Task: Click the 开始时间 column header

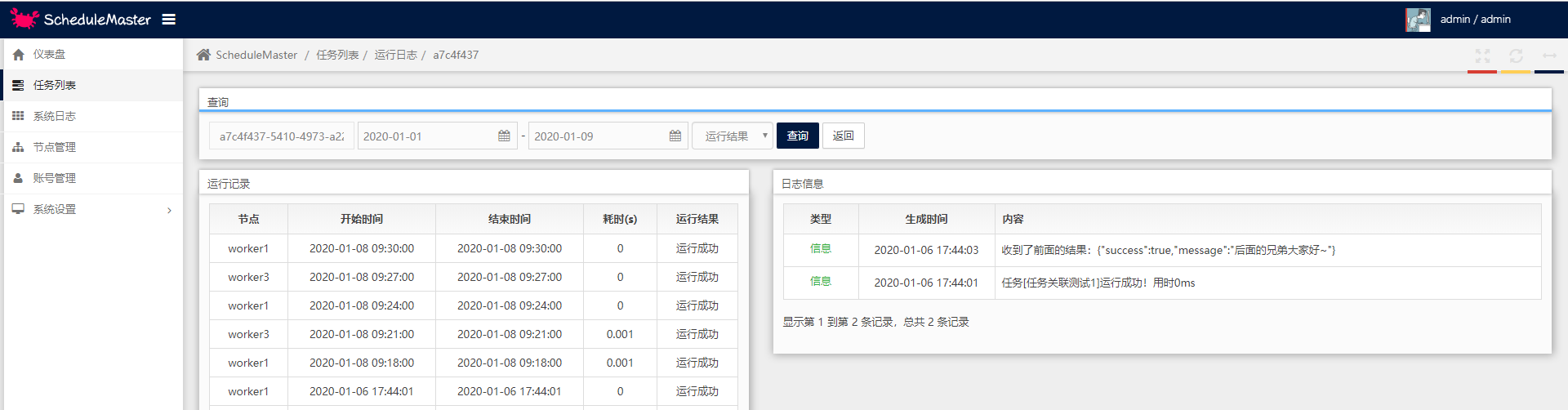Action: click(362, 219)
